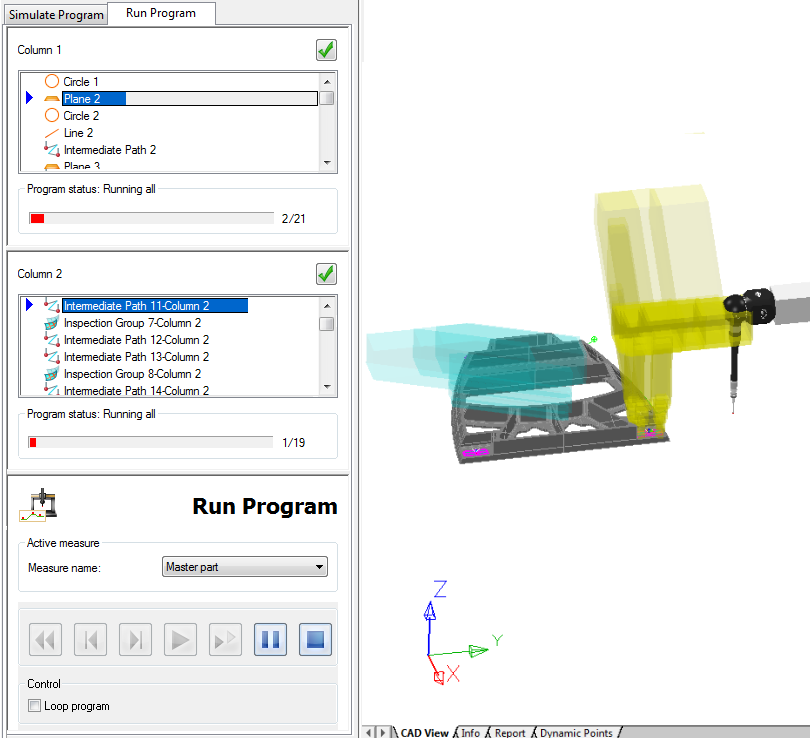Switch to the CAD View tab
This screenshot has width=810, height=740.
pos(424,733)
